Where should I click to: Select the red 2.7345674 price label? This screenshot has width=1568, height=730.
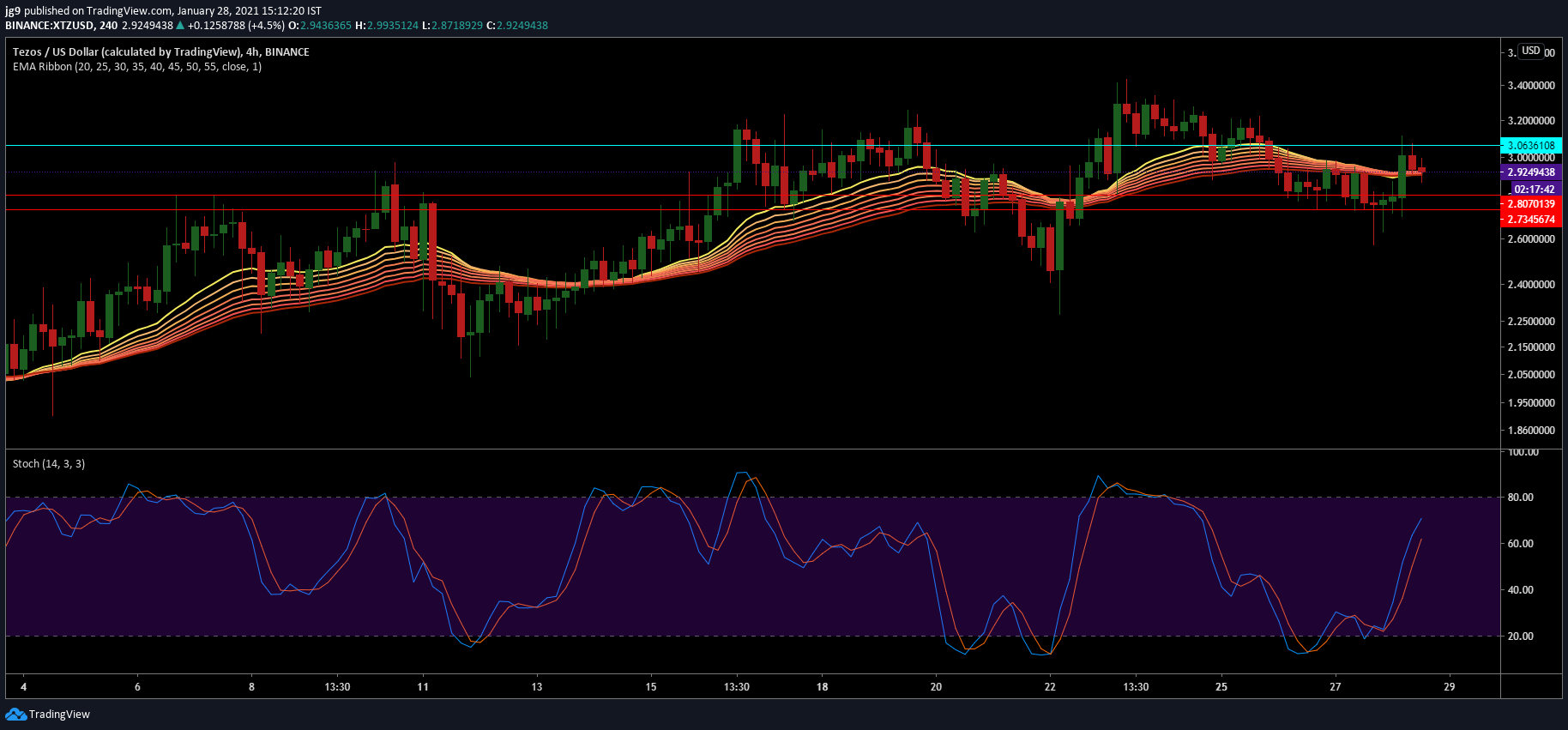(1531, 220)
